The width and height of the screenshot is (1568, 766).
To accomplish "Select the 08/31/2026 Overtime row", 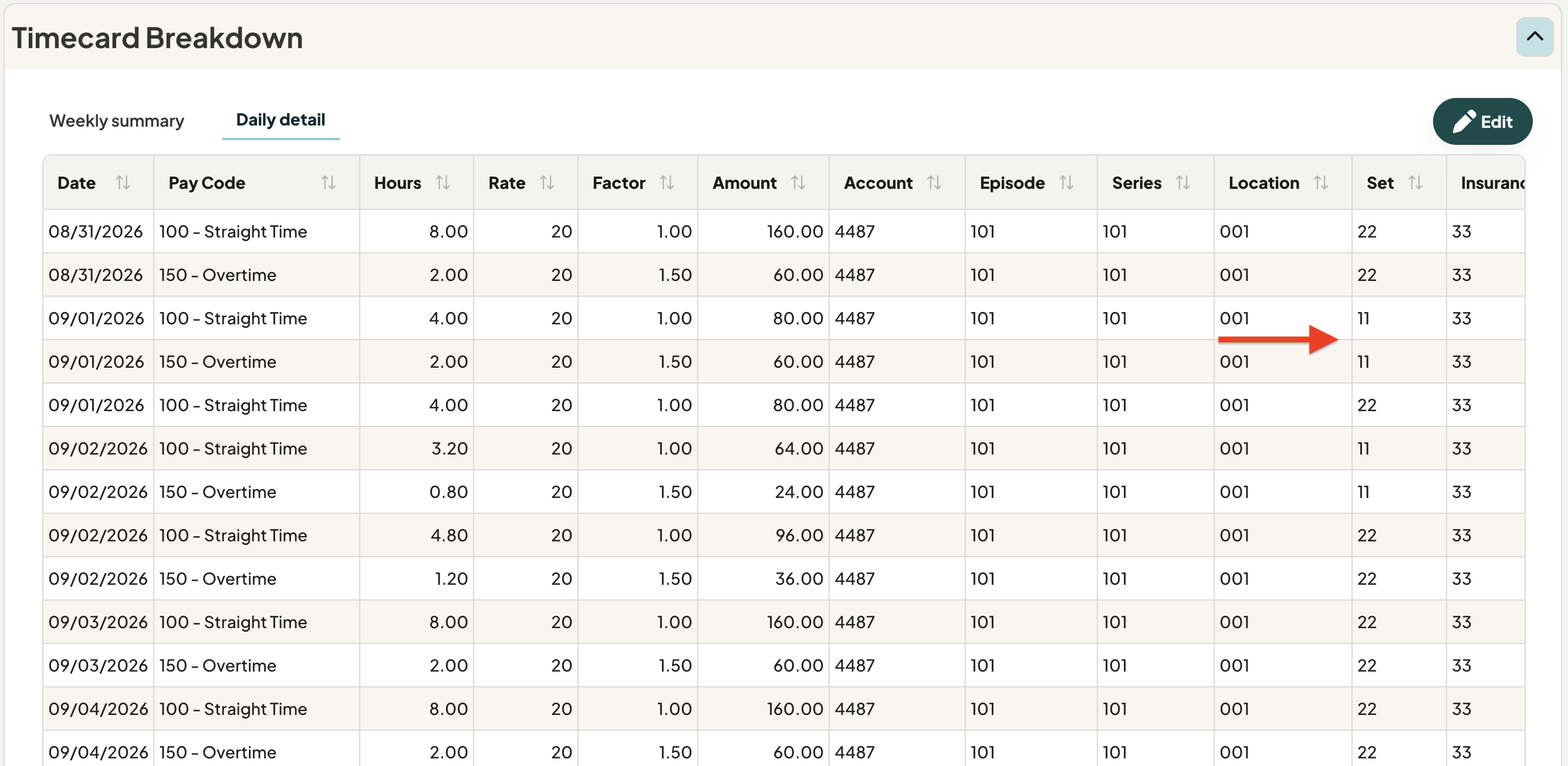I will coord(783,275).
